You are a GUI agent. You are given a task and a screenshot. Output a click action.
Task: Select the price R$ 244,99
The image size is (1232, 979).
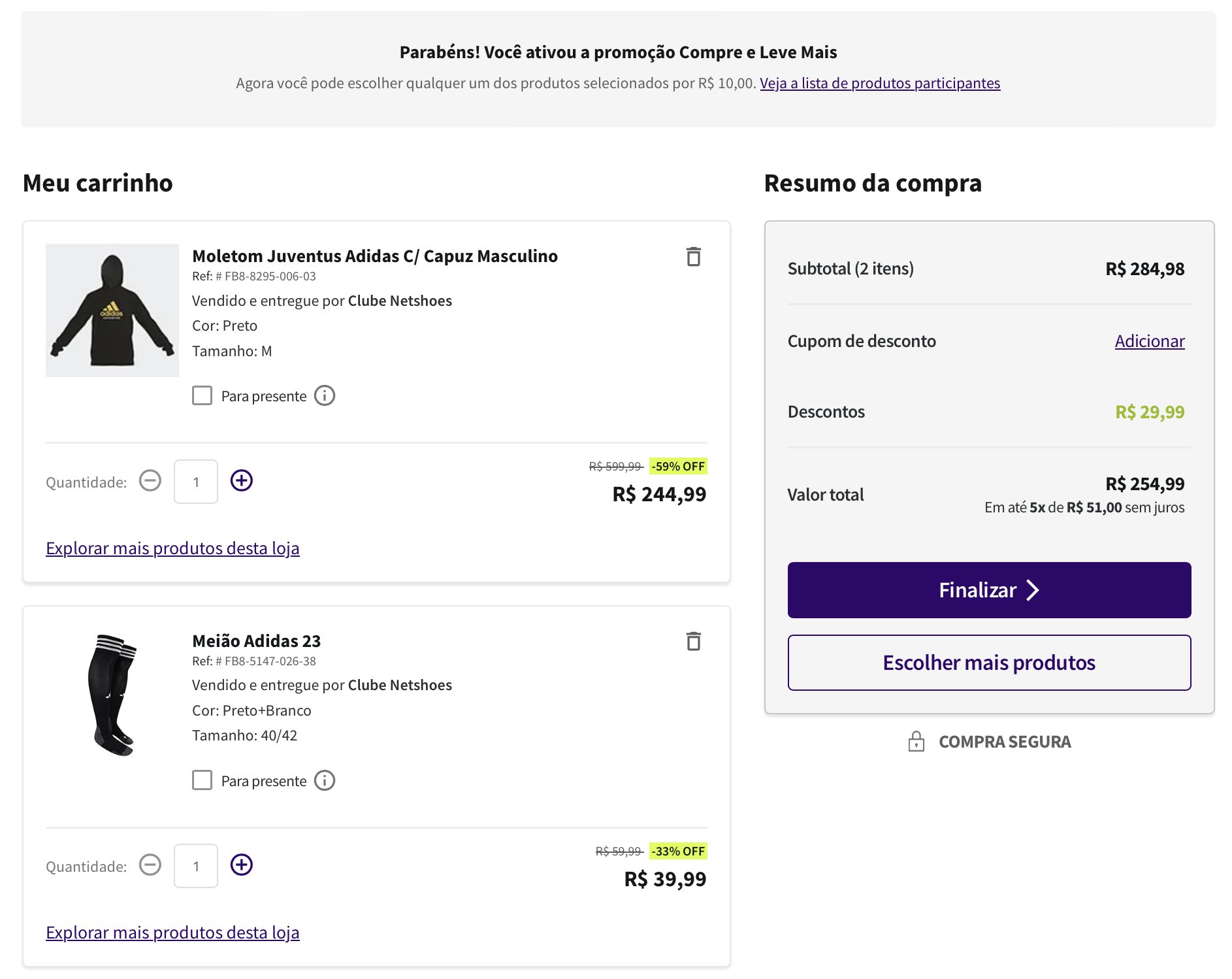click(659, 494)
